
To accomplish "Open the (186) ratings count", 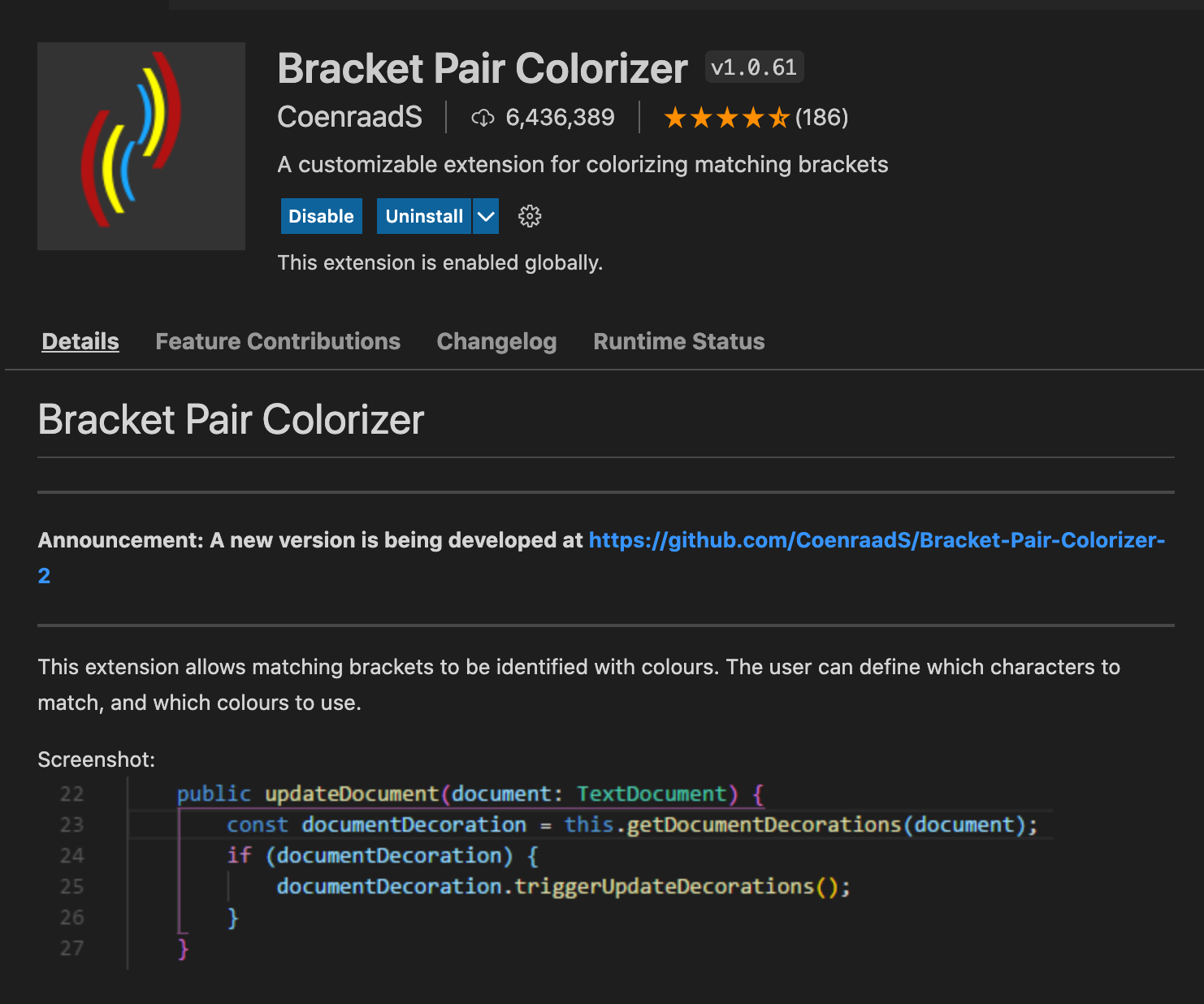I will point(821,118).
